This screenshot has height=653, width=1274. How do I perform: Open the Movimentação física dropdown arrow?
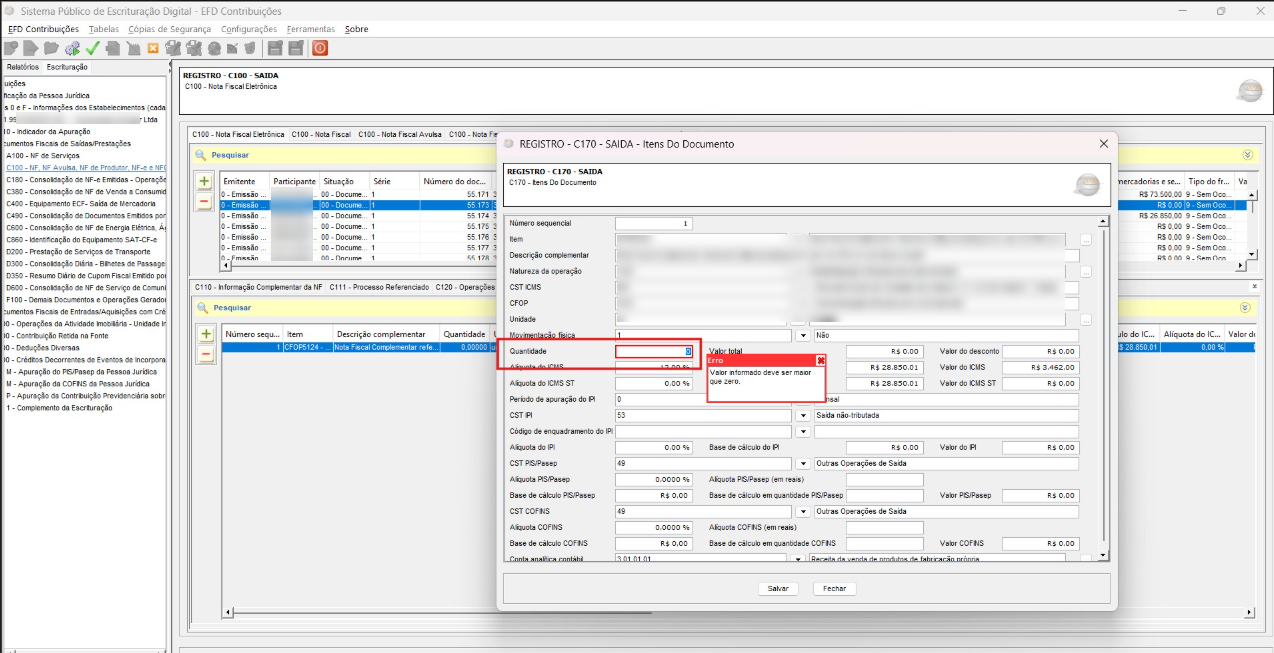tap(802, 336)
